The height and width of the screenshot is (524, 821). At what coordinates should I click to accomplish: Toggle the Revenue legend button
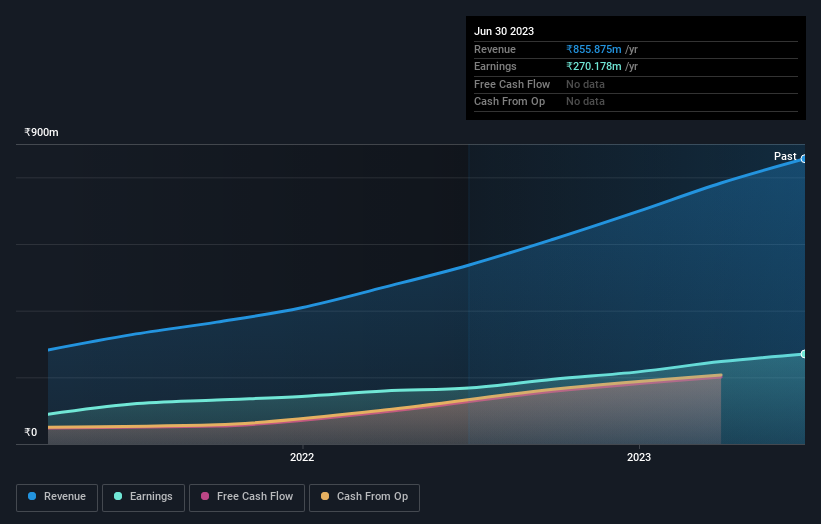tap(57, 497)
